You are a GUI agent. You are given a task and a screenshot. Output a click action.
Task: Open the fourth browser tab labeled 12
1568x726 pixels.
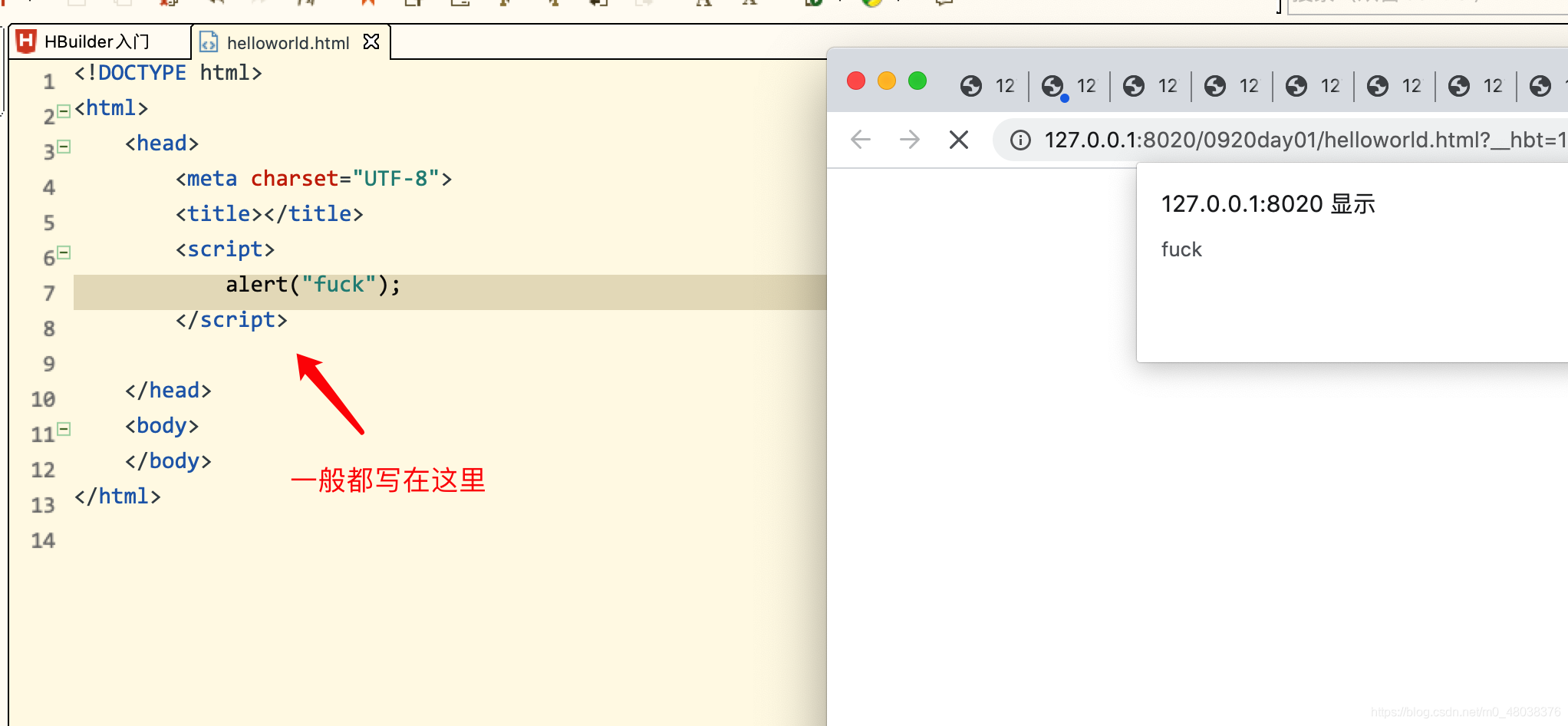(x=1232, y=86)
